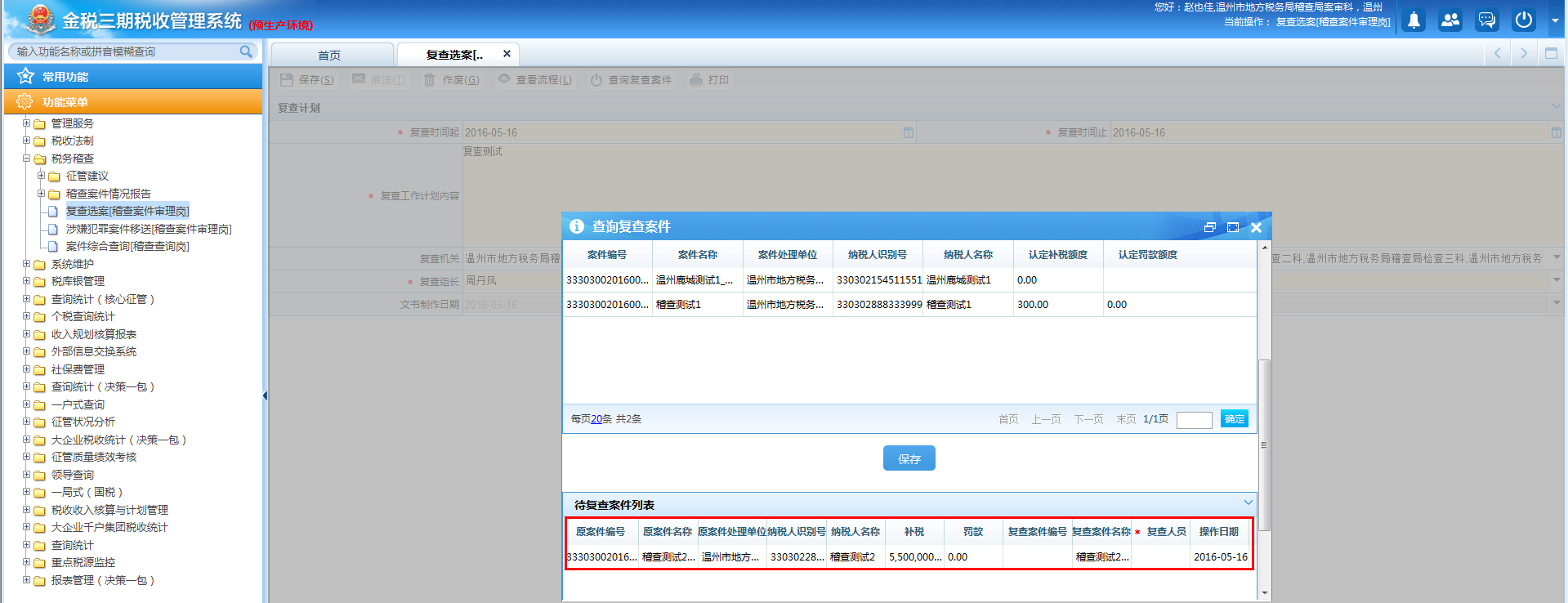Click 查询复查案件 toolbar button

pyautogui.click(x=632, y=80)
